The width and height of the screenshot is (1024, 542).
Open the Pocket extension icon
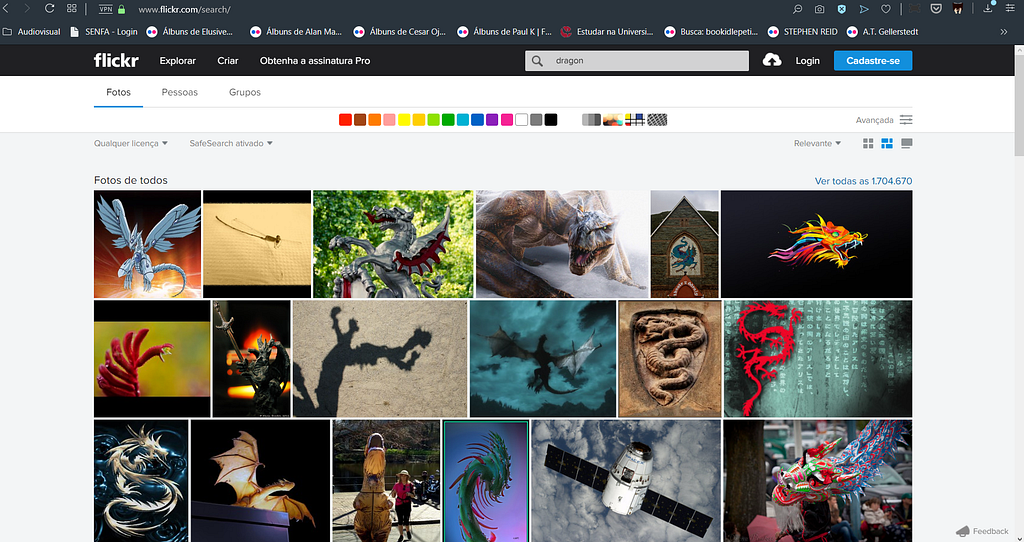(936, 9)
